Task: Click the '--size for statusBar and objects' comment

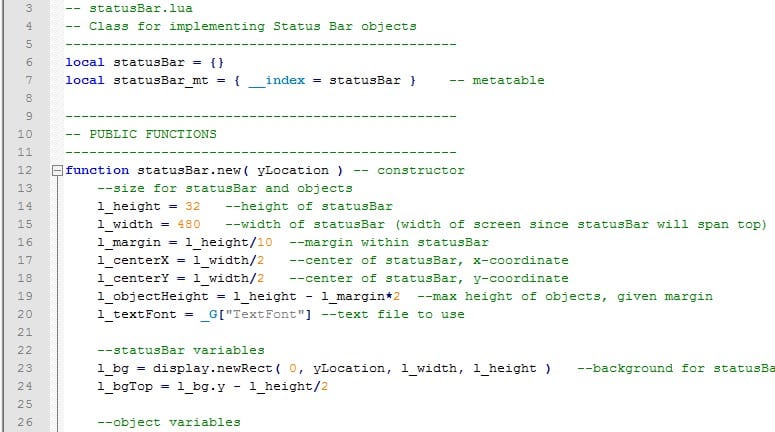Action: point(225,188)
